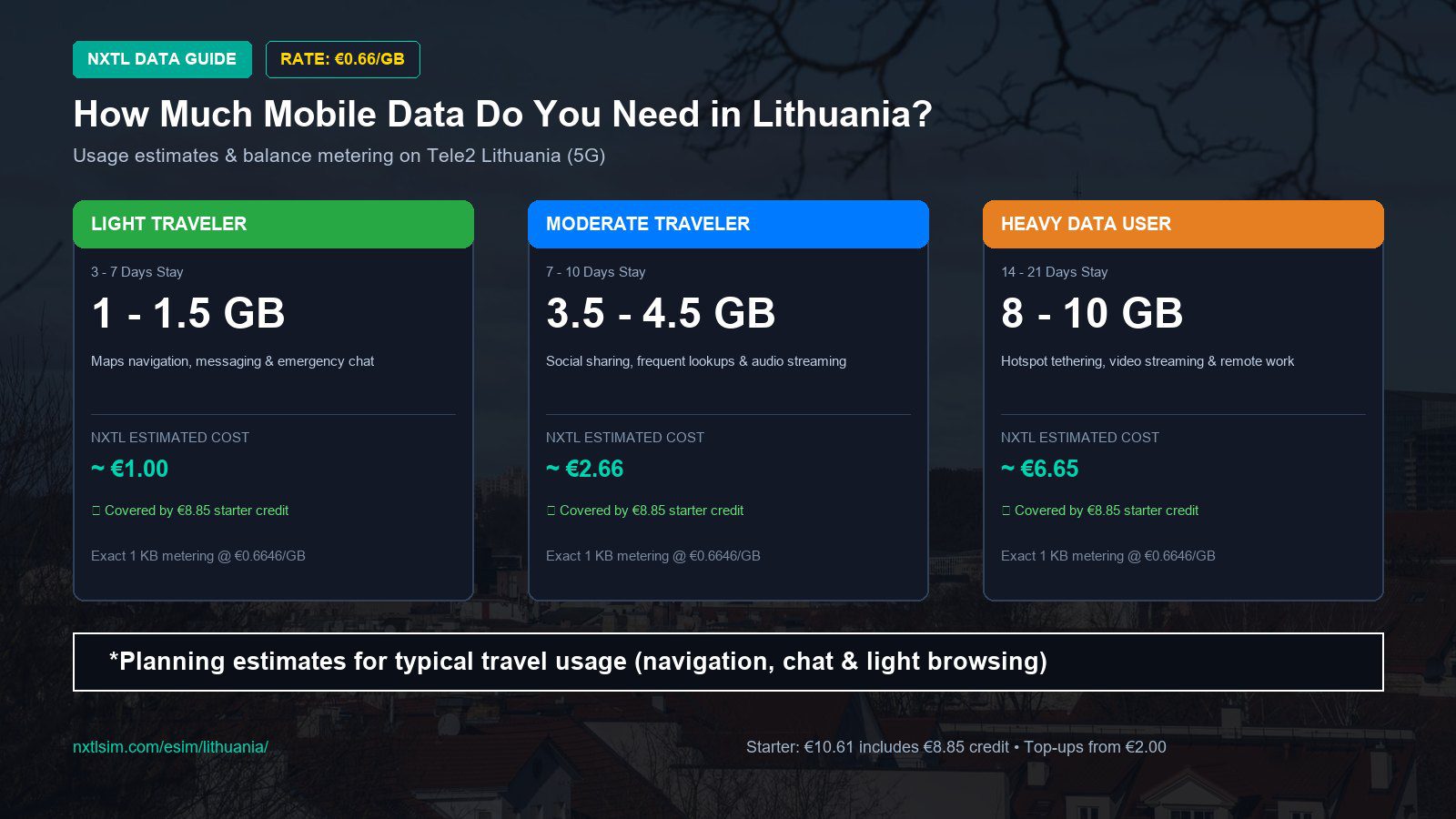Select the HEAVY DATA USER card header
Viewport: 1456px width, 819px height.
pyautogui.click(x=1183, y=224)
